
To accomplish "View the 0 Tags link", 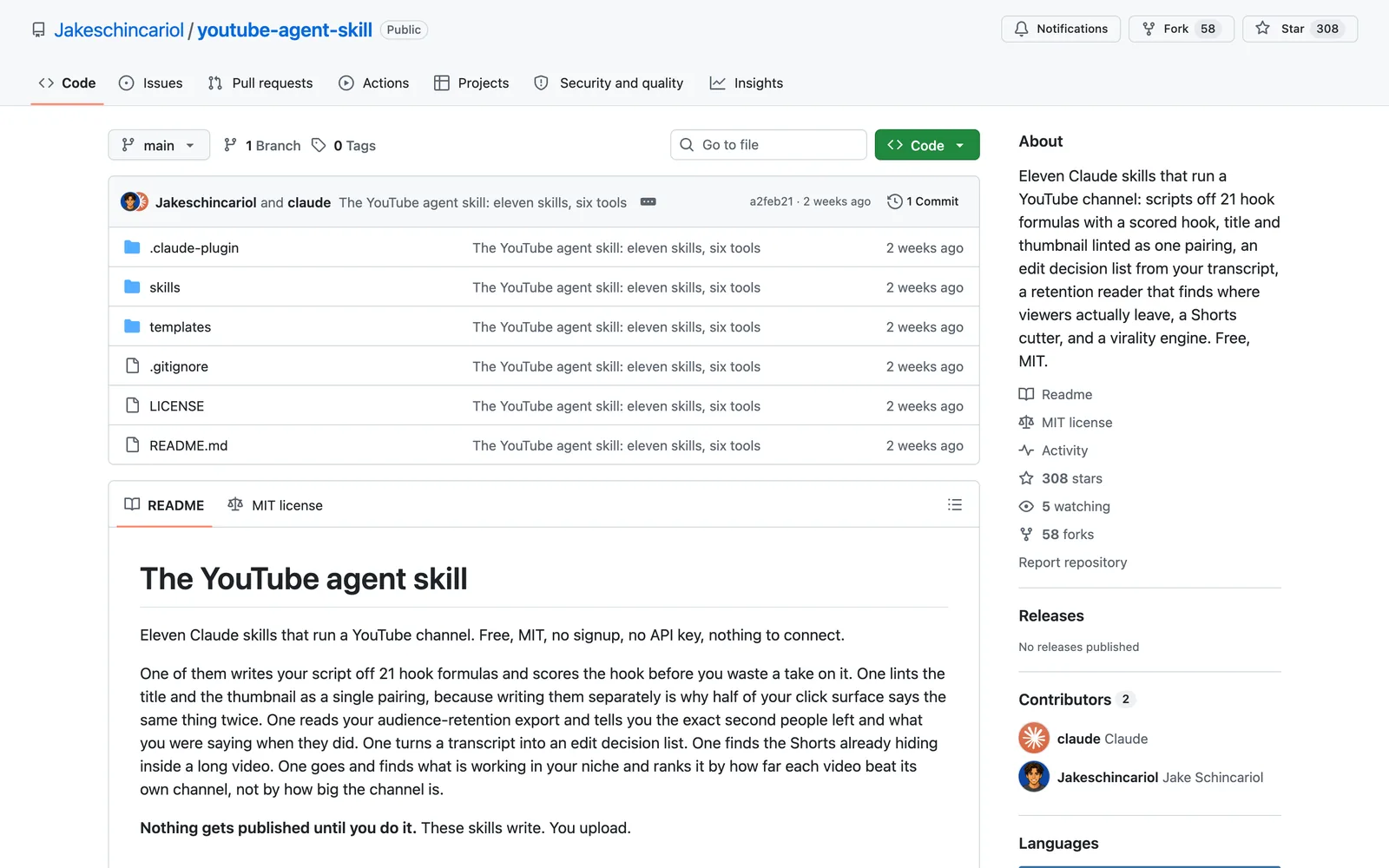I will (x=344, y=145).
